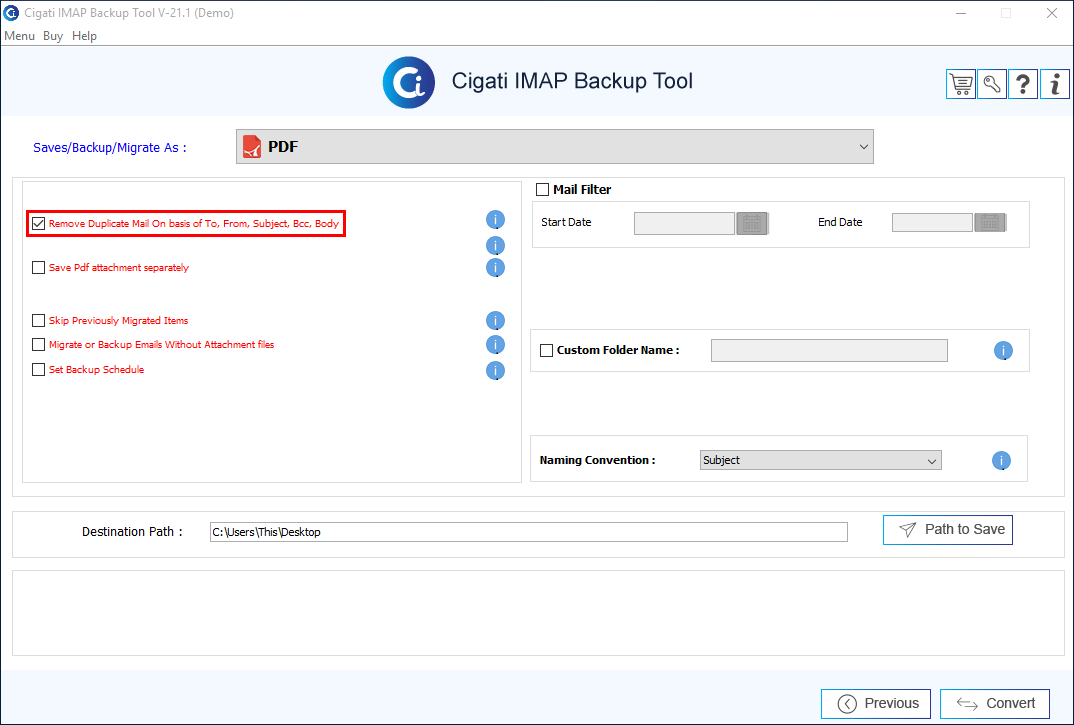Open the shopping cart purchase icon

961,84
